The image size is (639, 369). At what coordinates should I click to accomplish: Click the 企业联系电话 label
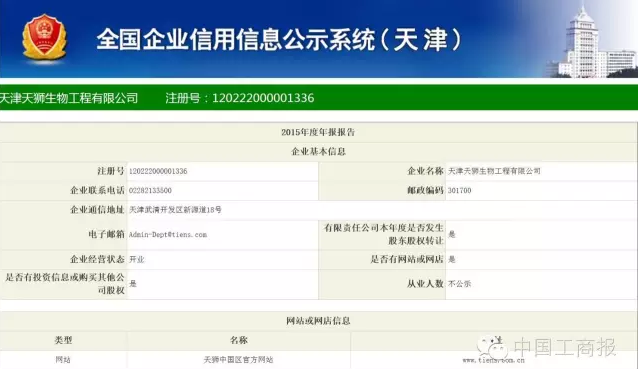click(x=97, y=190)
